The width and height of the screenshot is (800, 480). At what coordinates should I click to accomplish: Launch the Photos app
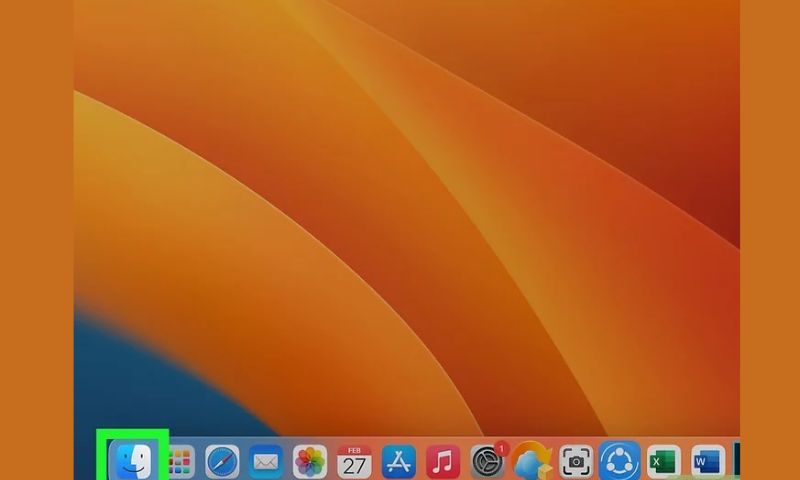click(x=310, y=462)
